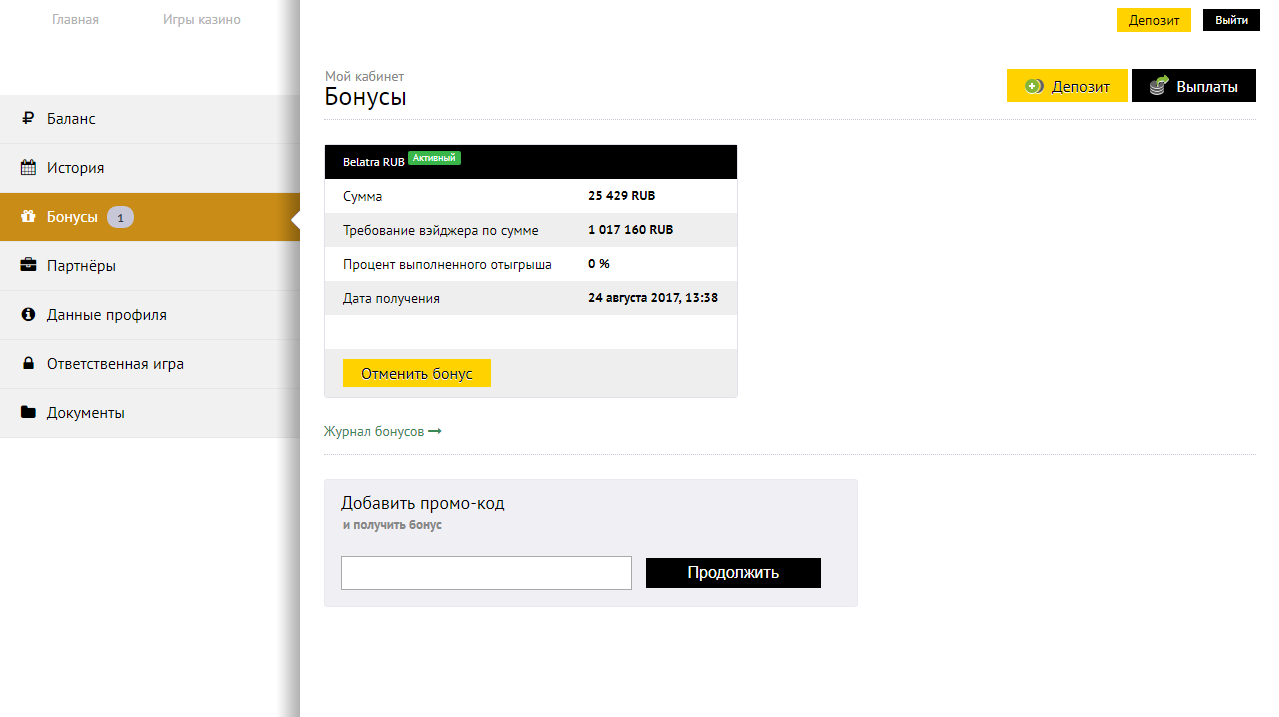Click the Belatra RUB bonus title
Screen dimensions: 1279x717
click(x=374, y=161)
